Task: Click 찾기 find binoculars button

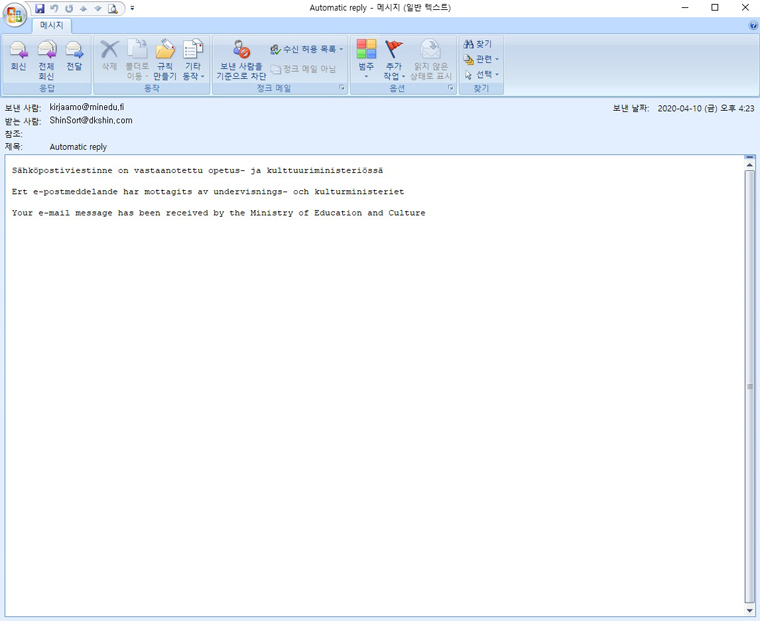Action: (x=477, y=44)
